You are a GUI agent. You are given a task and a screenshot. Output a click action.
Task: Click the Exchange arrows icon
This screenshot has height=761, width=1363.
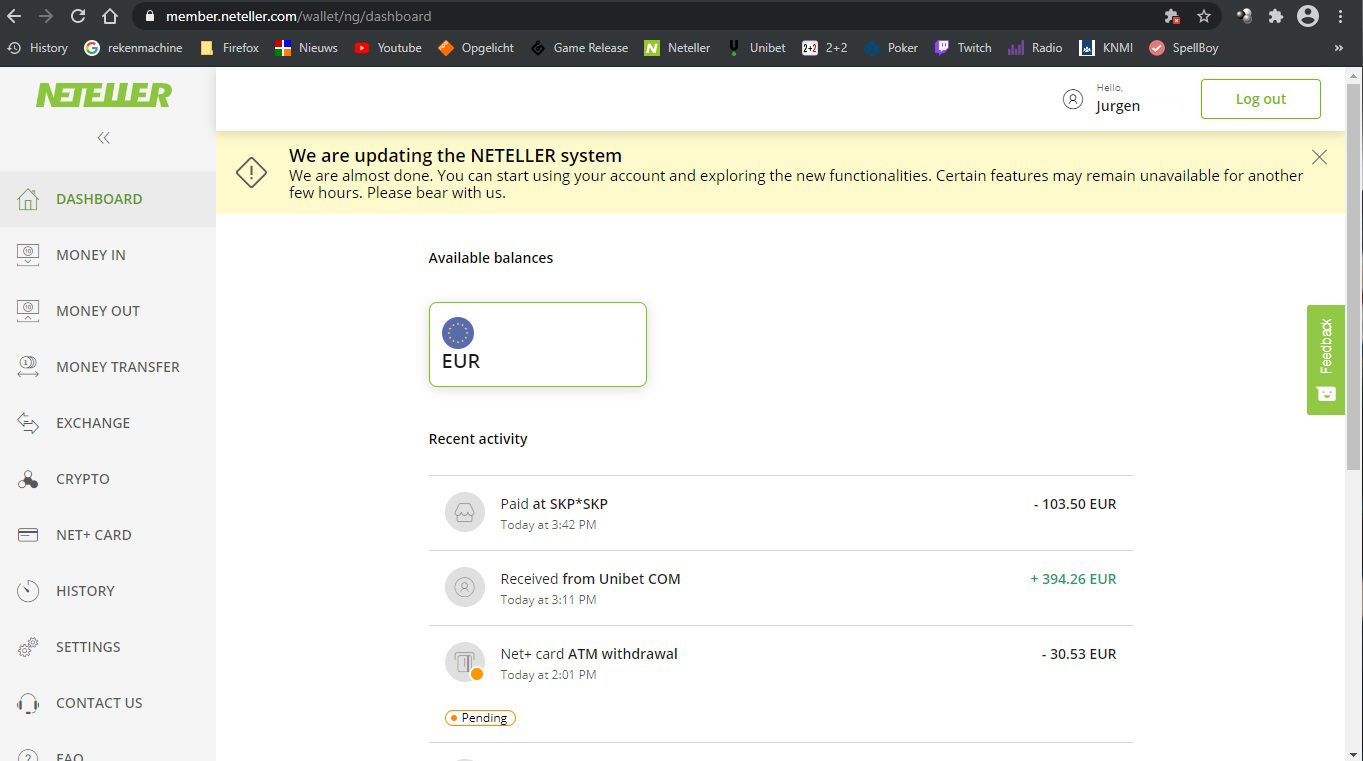28,423
